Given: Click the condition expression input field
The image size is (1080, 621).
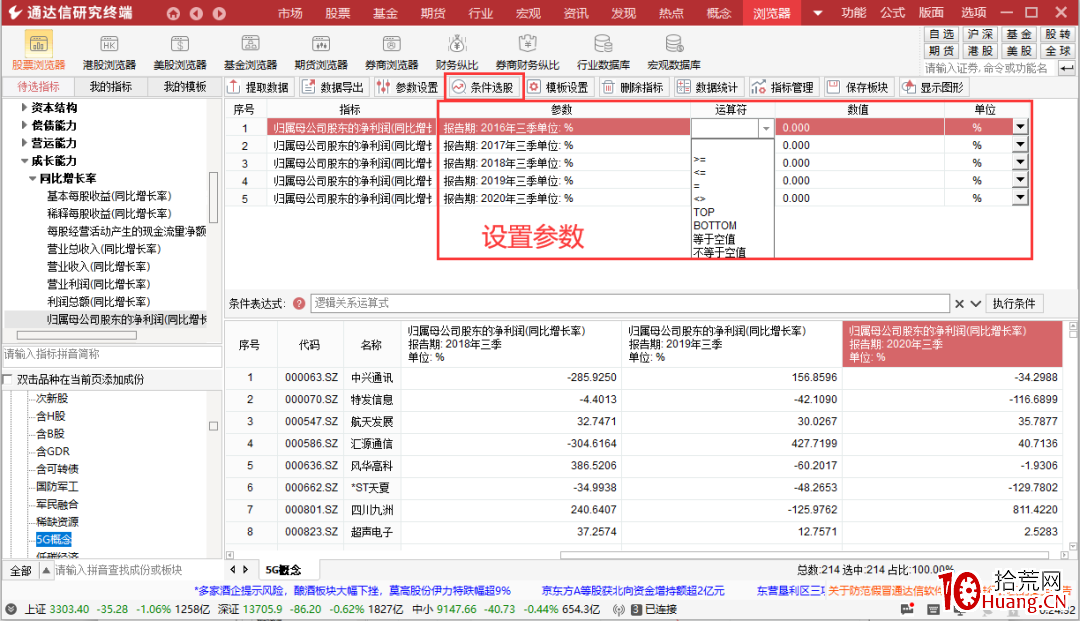Looking at the screenshot, I should pyautogui.click(x=630, y=304).
